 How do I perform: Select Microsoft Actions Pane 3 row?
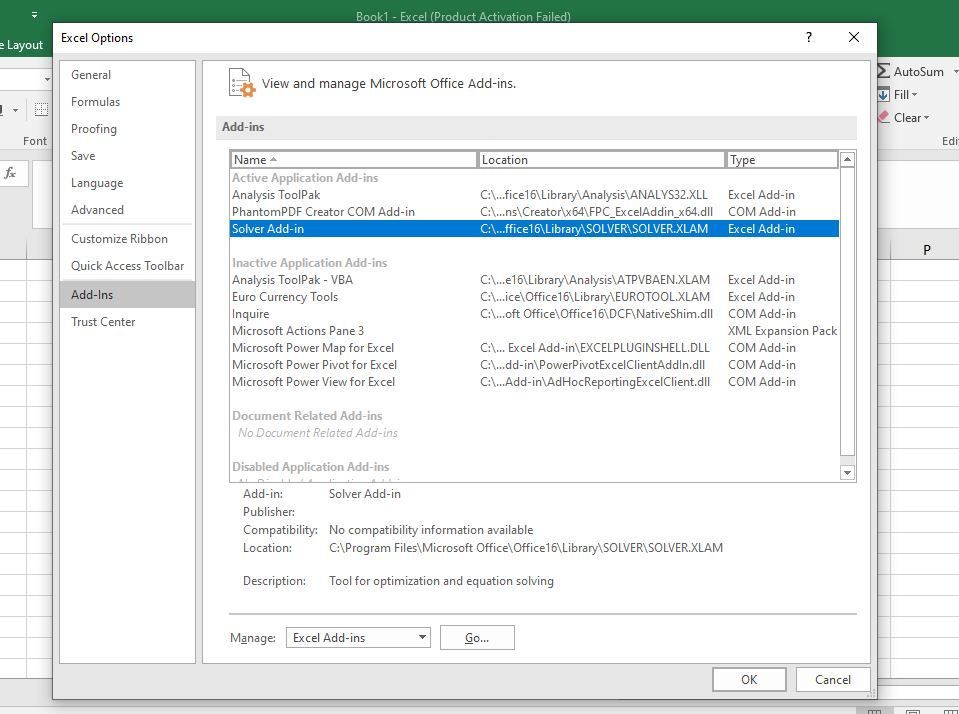click(535, 331)
